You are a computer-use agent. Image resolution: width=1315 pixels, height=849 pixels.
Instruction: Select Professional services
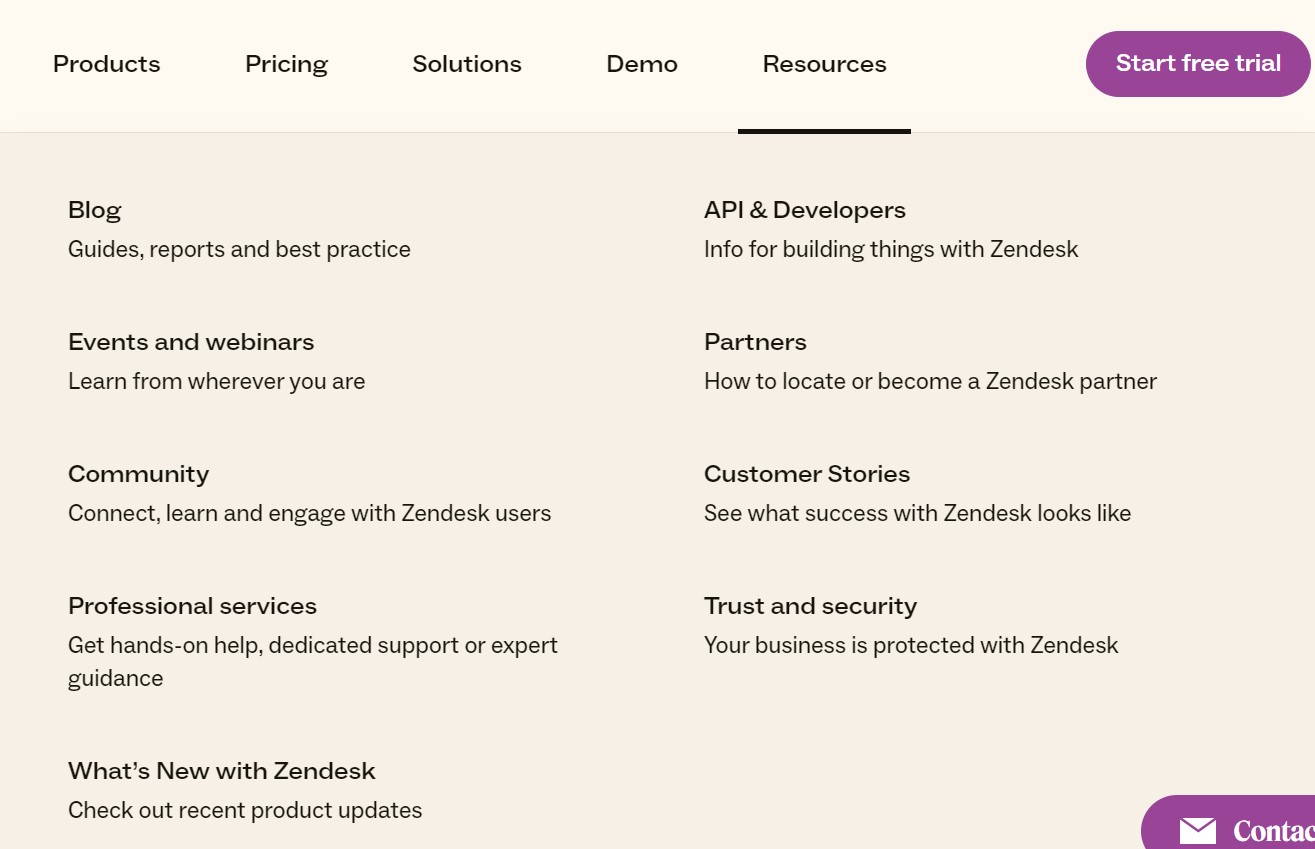coord(192,606)
